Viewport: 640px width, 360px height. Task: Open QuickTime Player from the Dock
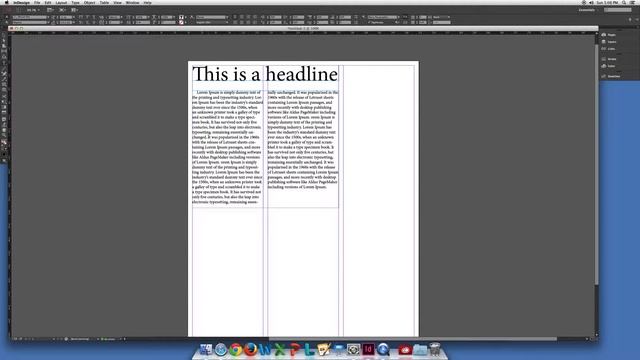(383, 349)
